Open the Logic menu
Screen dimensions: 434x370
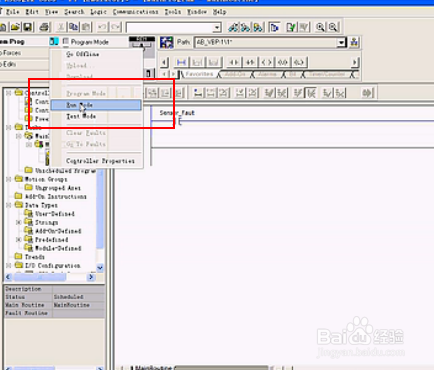pos(98,12)
